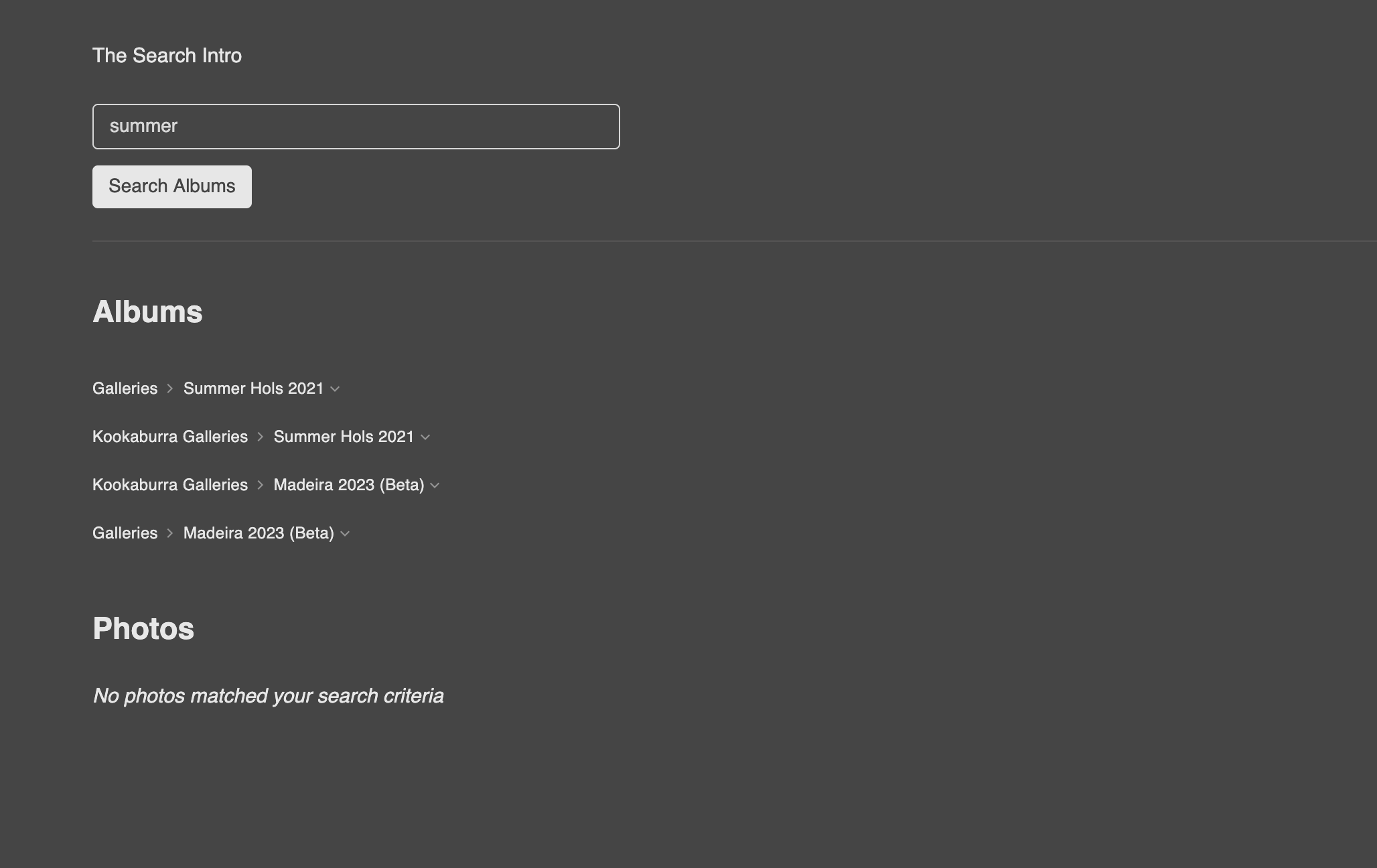Click breadcrumb arrow between Galleries and Summer Hols 2021
The height and width of the screenshot is (868, 1377).
[170, 388]
